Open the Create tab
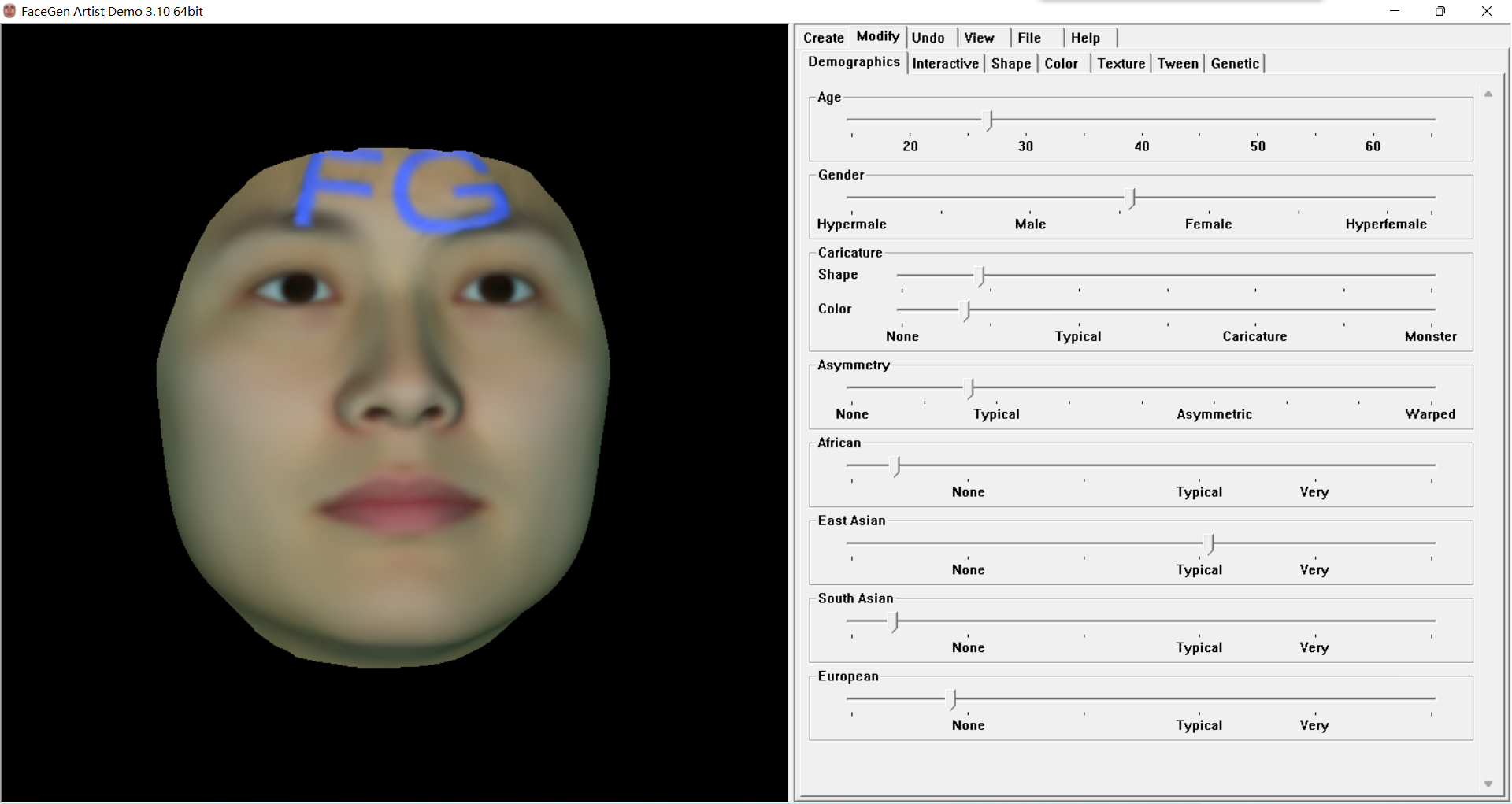 [823, 38]
